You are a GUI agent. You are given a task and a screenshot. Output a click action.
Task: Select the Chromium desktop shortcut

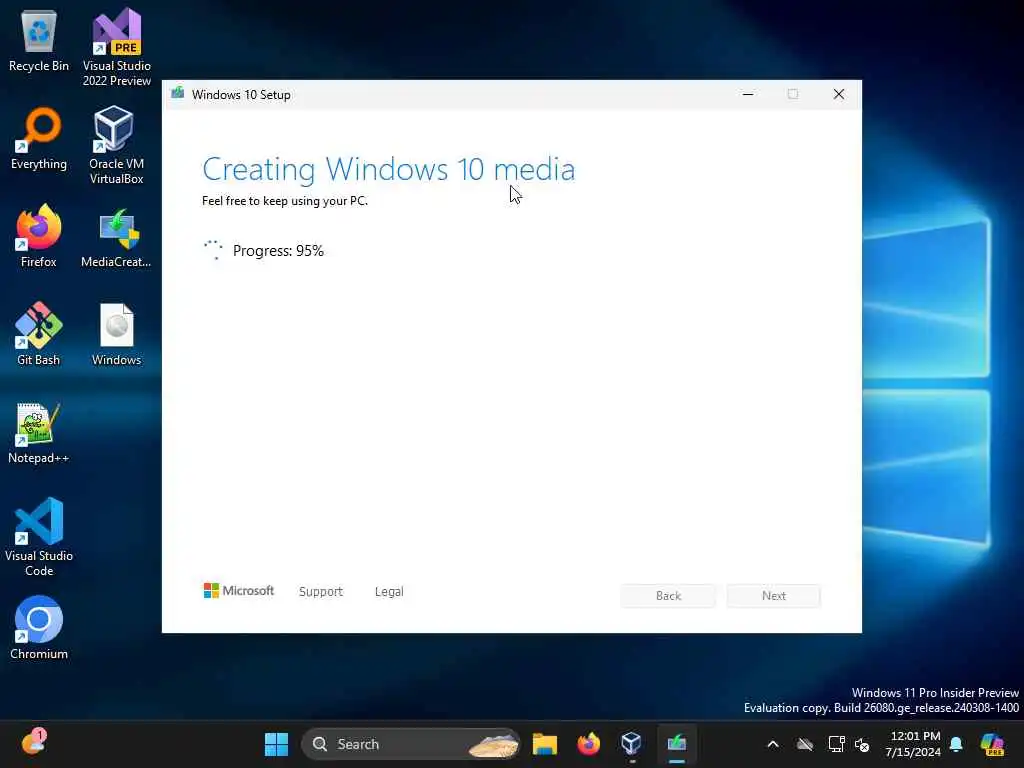coord(39,628)
